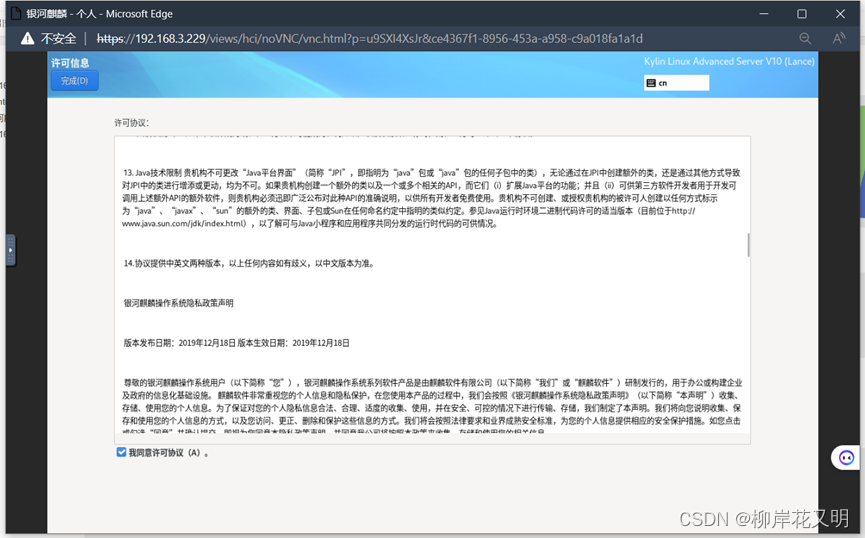The image size is (865, 538).
Task: Click the 银河麒麟操作系统隐私政策声明 heading line
Action: (178, 303)
